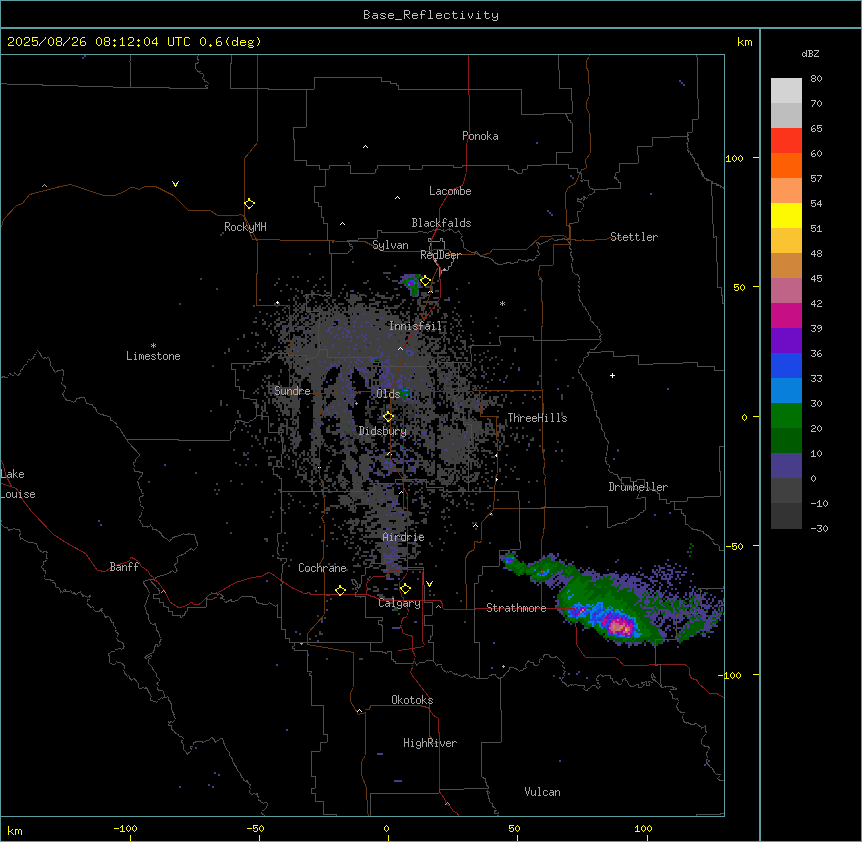
Task: Click the Vulcan label
Action: tap(542, 792)
